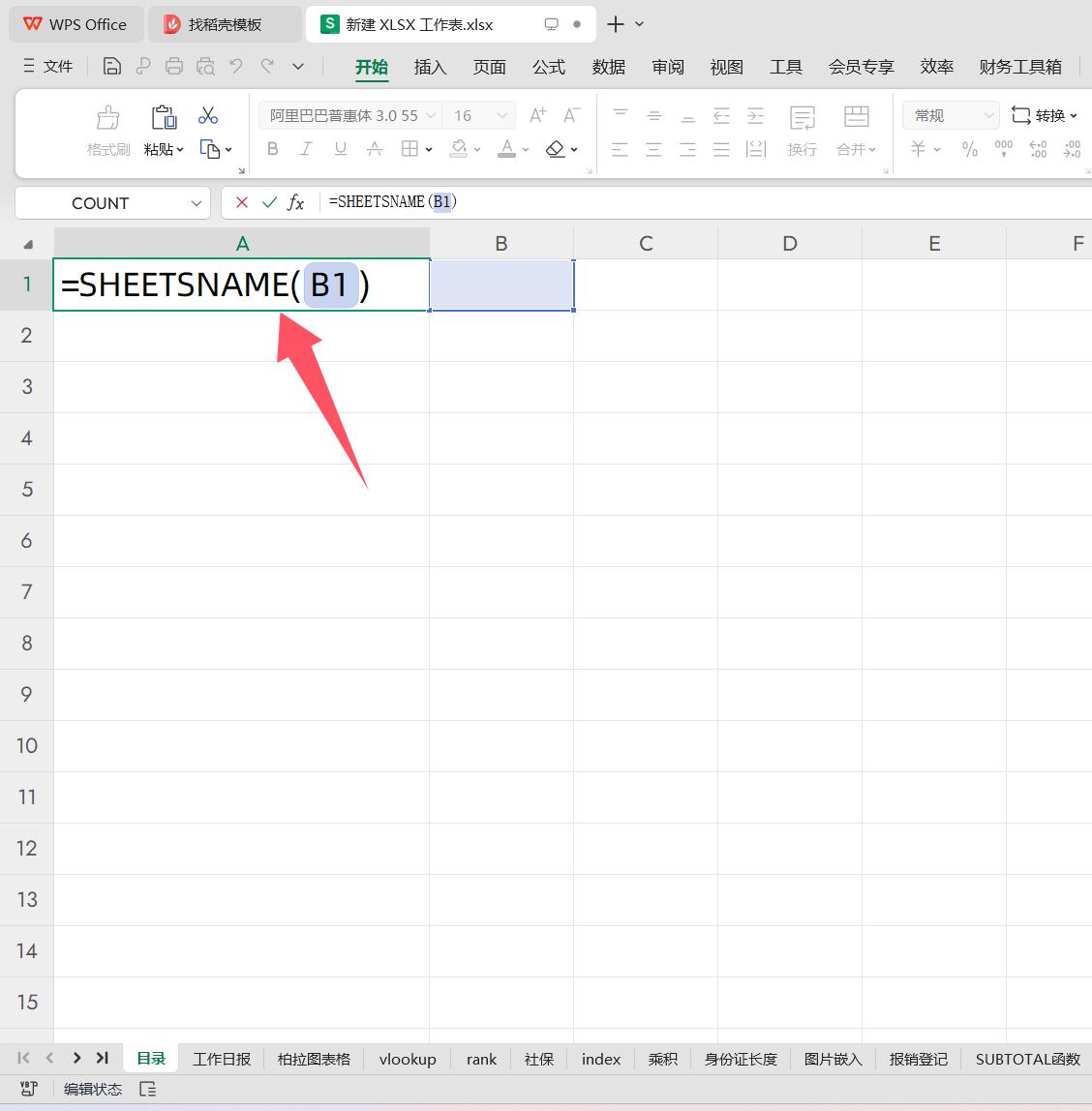
Task: Toggle underline formatting
Action: click(340, 149)
